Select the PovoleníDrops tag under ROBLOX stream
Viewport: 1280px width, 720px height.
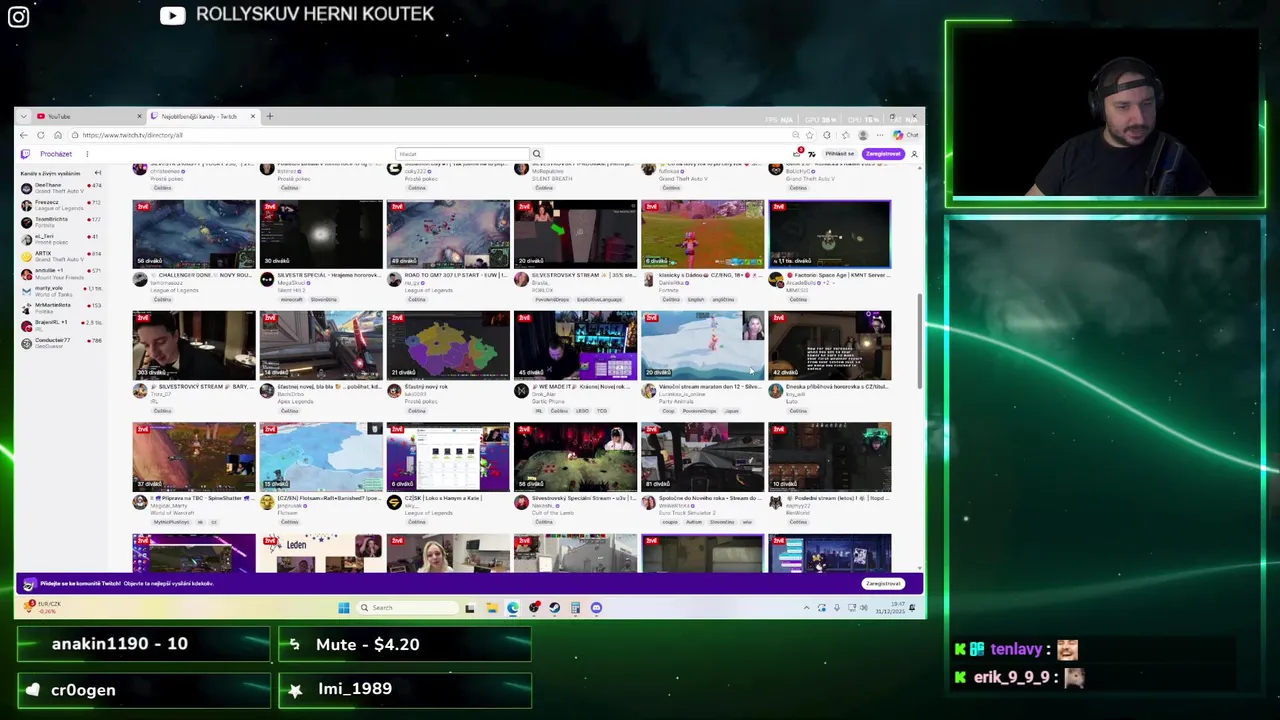coord(552,299)
